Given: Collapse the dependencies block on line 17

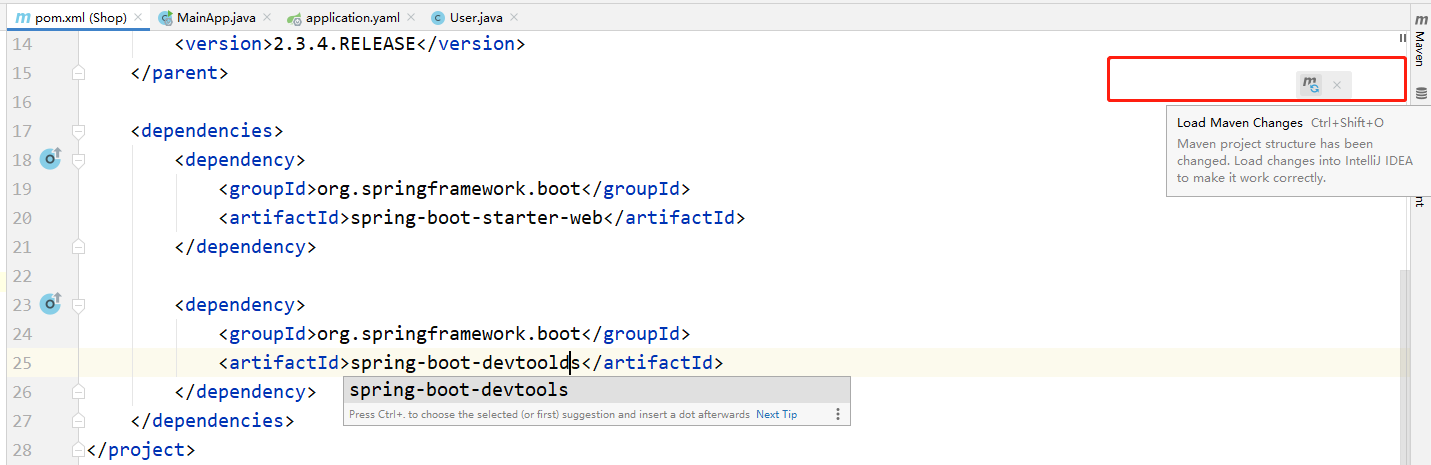Looking at the screenshot, I should pyautogui.click(x=78, y=131).
